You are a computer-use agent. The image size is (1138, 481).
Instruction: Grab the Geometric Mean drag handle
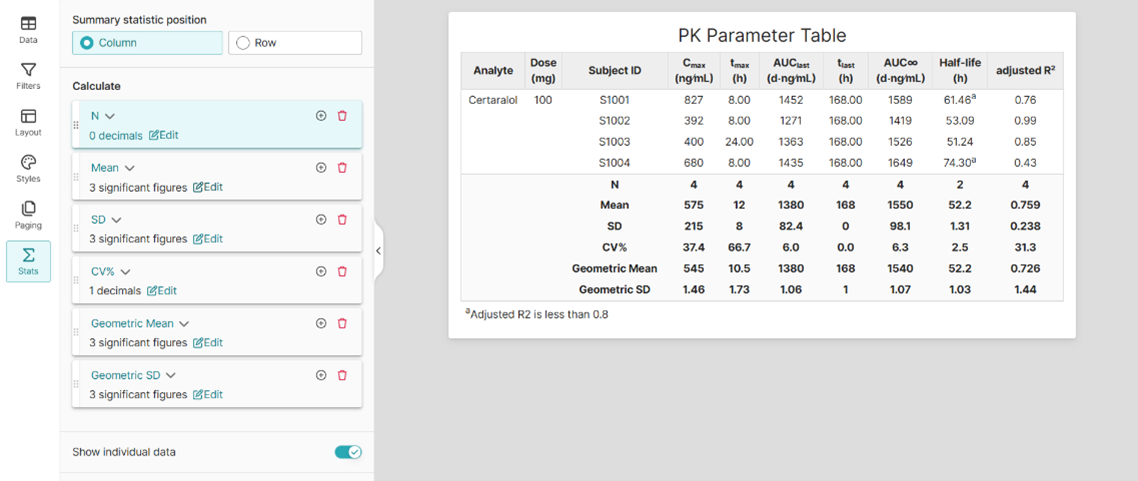76,332
